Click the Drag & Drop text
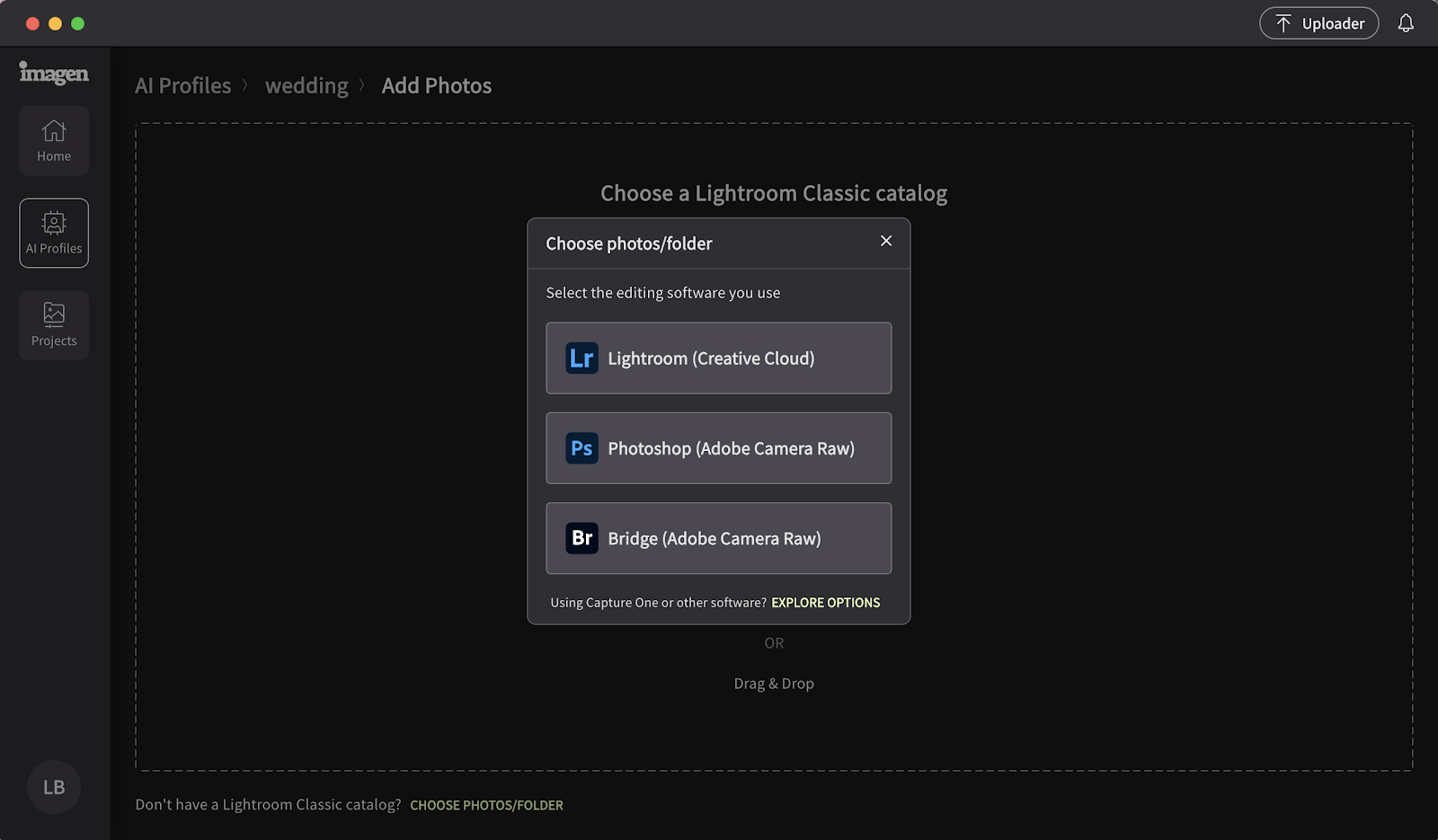The image size is (1438, 840). pyautogui.click(x=774, y=684)
